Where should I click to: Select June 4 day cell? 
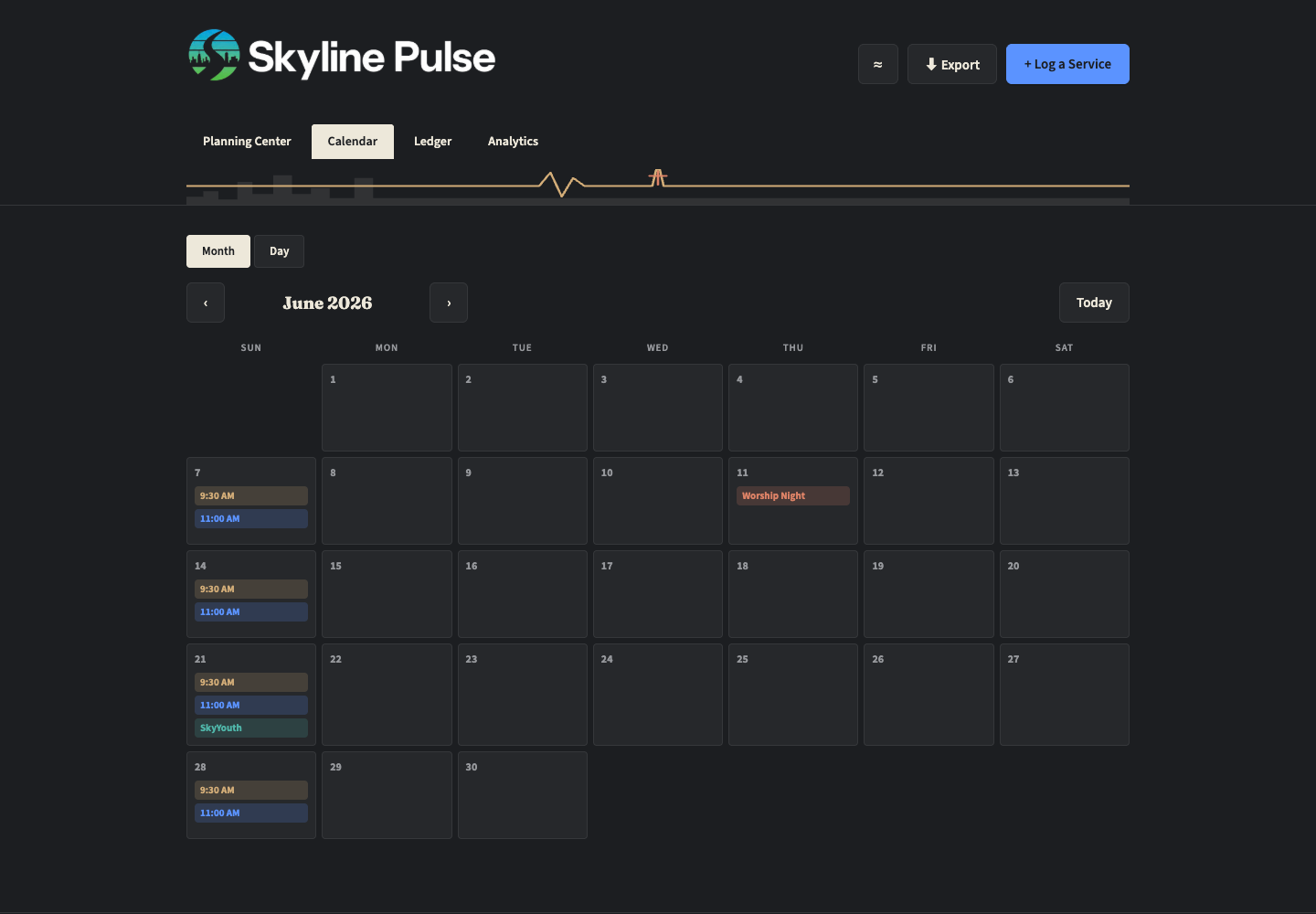click(x=793, y=408)
